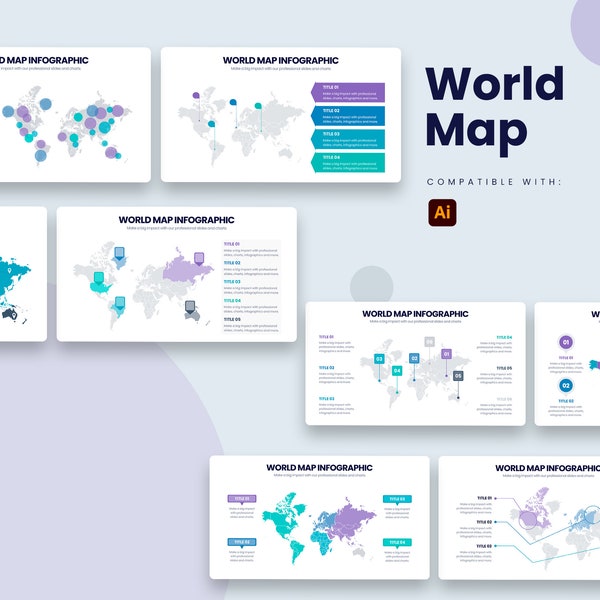This screenshot has width=600, height=600.
Task: Select gray Australia on continents slide
Action: (359, 552)
